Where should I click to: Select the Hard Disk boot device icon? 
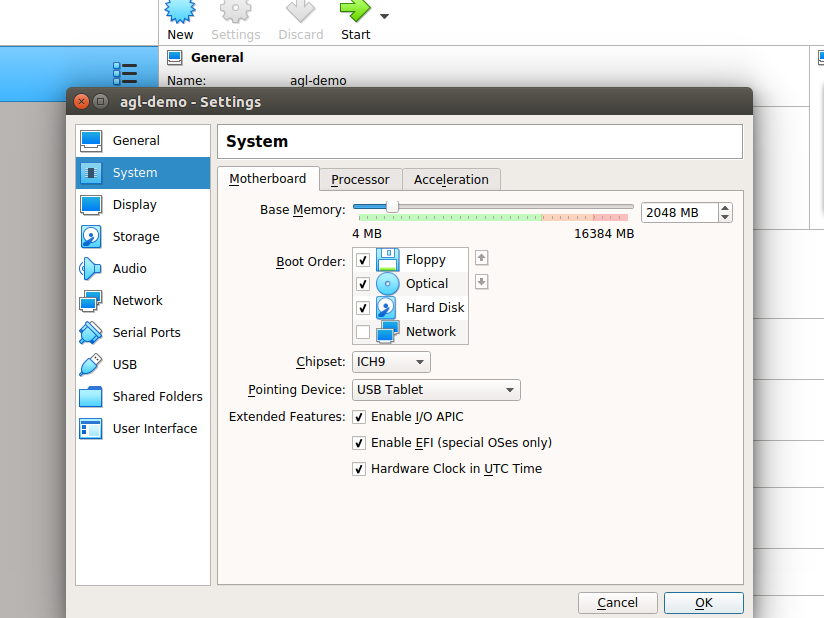pos(387,308)
